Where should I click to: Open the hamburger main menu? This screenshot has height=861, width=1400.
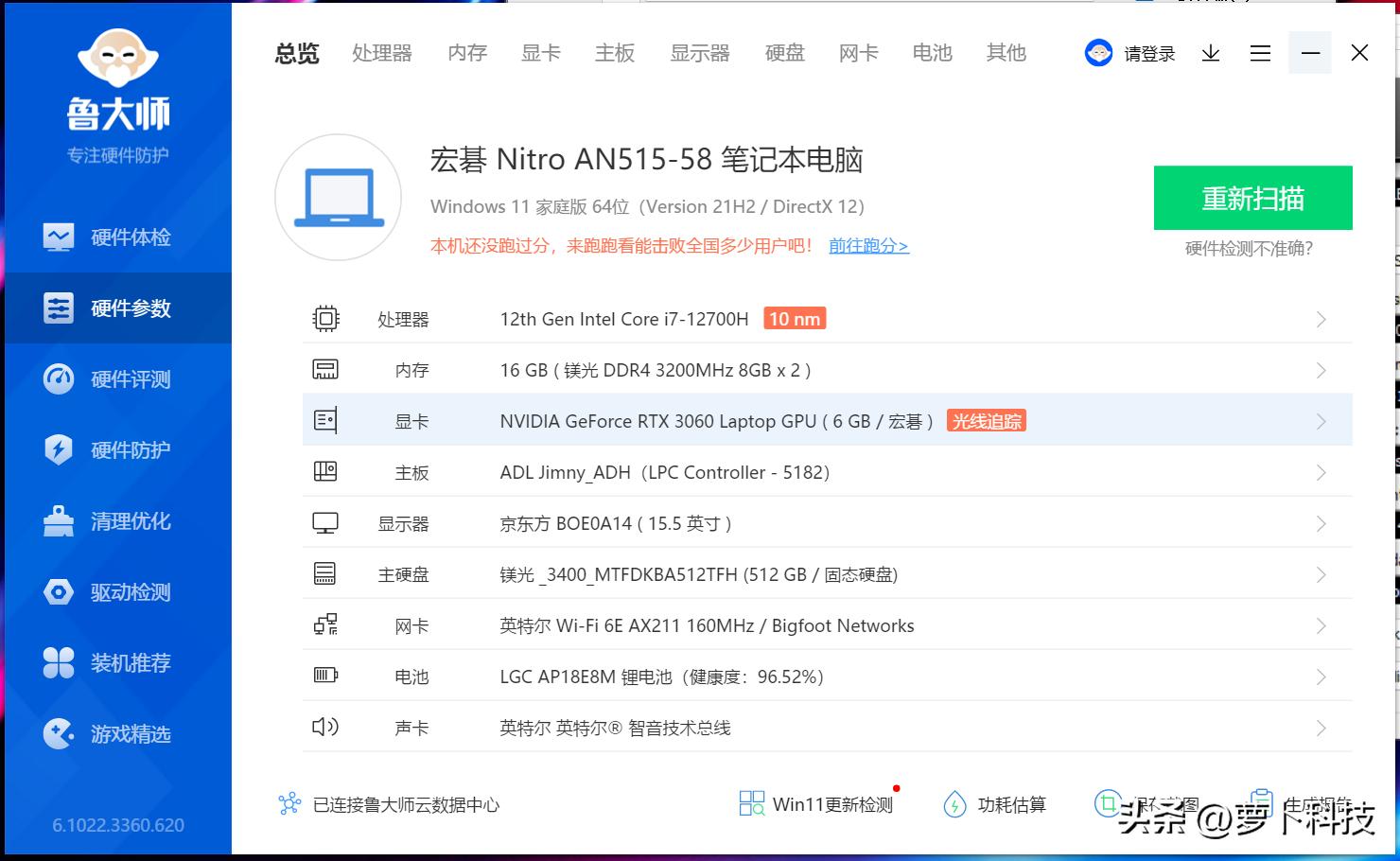1260,53
